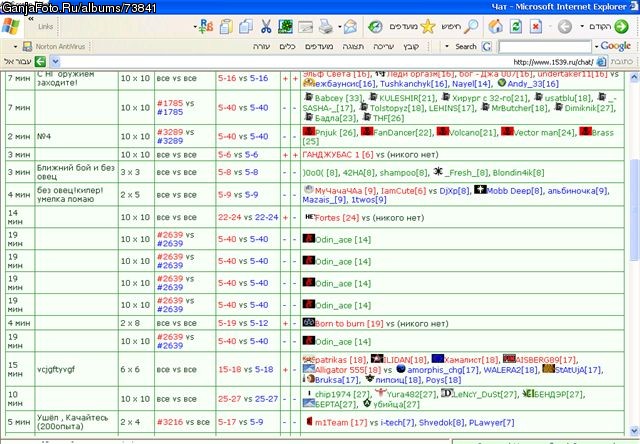Click clan icon beside Born to burn [19]
Image resolution: width=640 pixels, height=444 pixels.
(x=309, y=322)
